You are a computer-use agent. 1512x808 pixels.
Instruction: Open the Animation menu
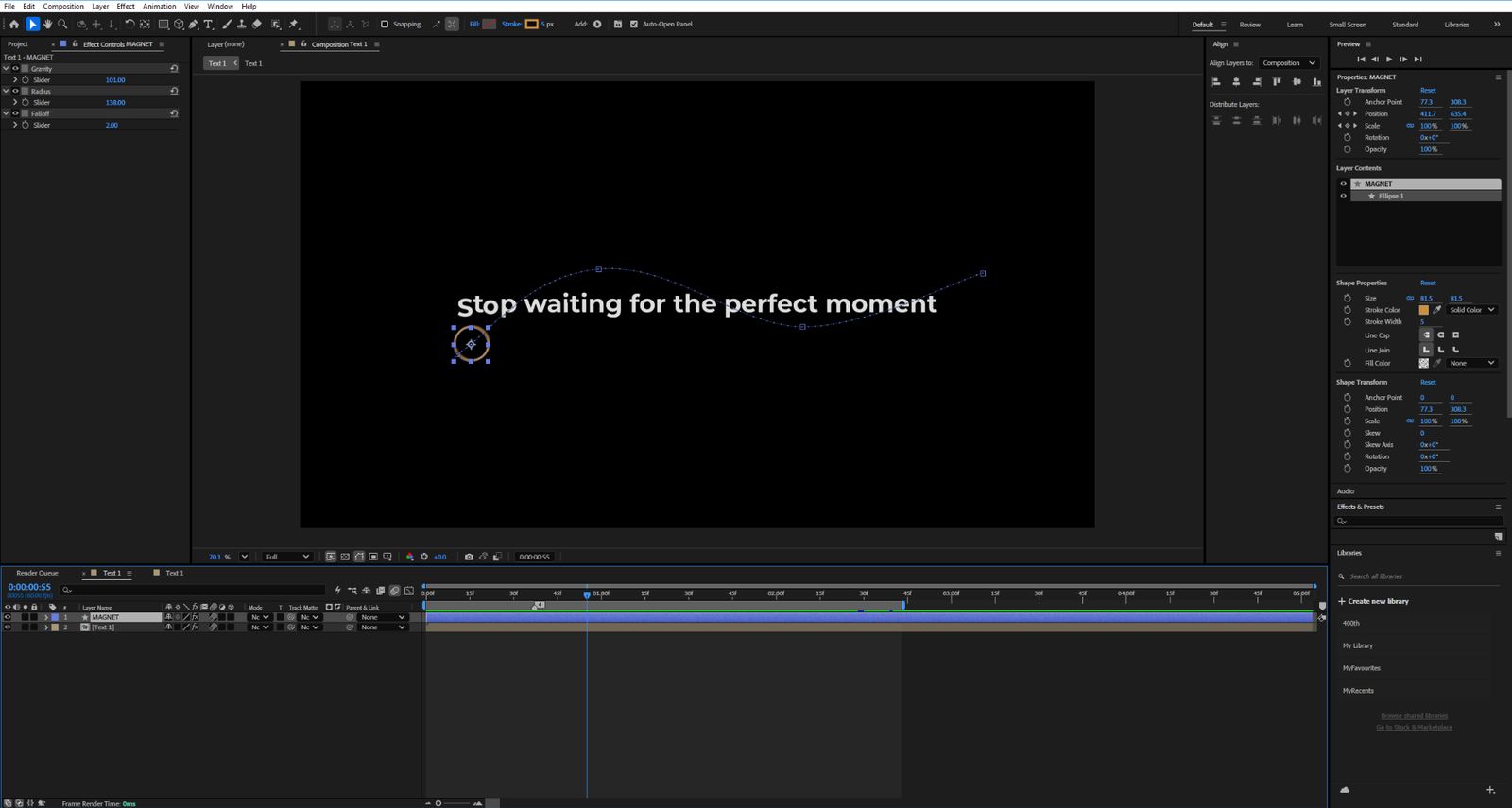(159, 6)
